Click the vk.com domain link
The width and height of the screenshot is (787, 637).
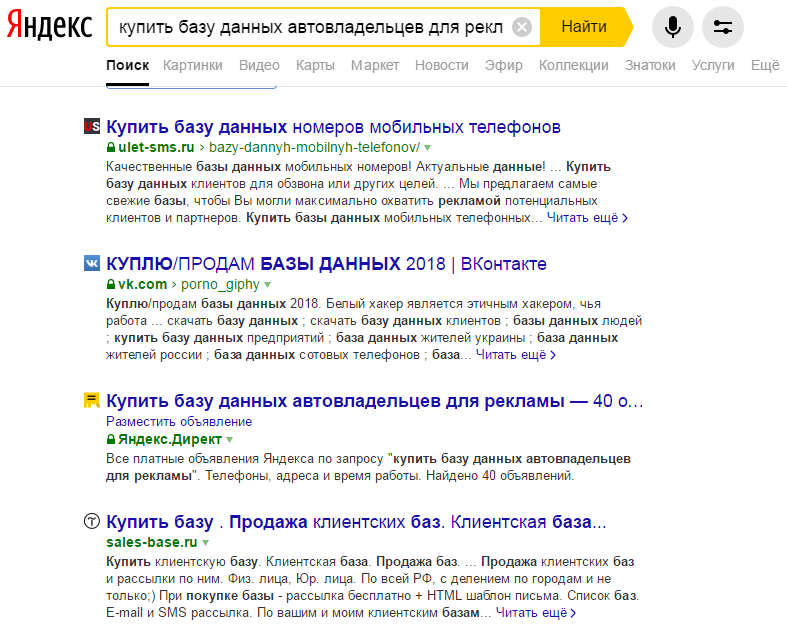coord(142,284)
